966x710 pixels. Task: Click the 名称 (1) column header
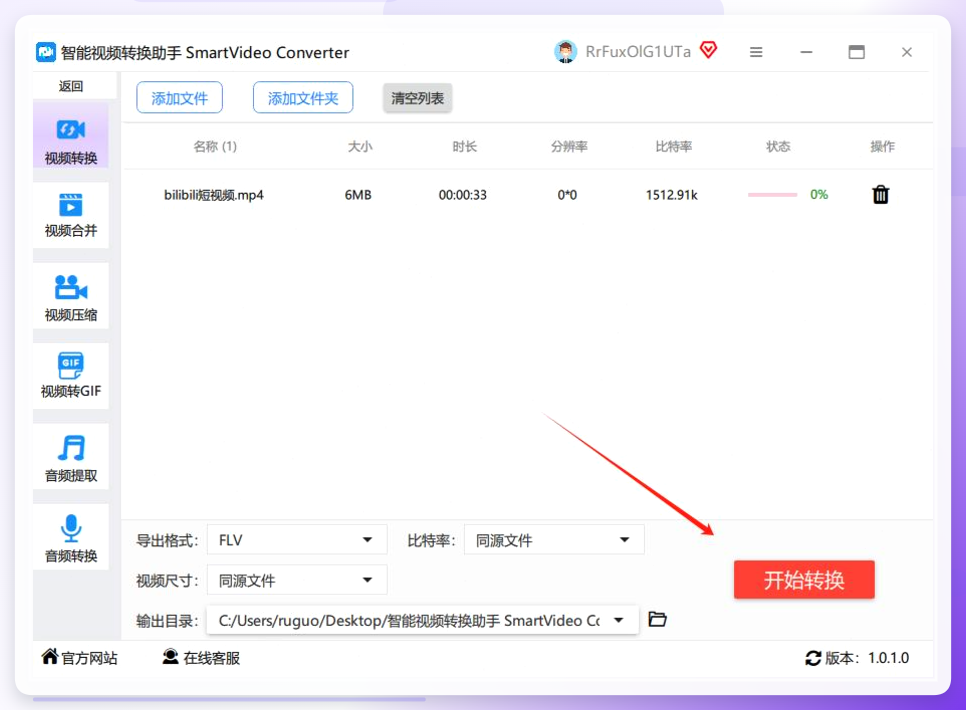click(215, 146)
